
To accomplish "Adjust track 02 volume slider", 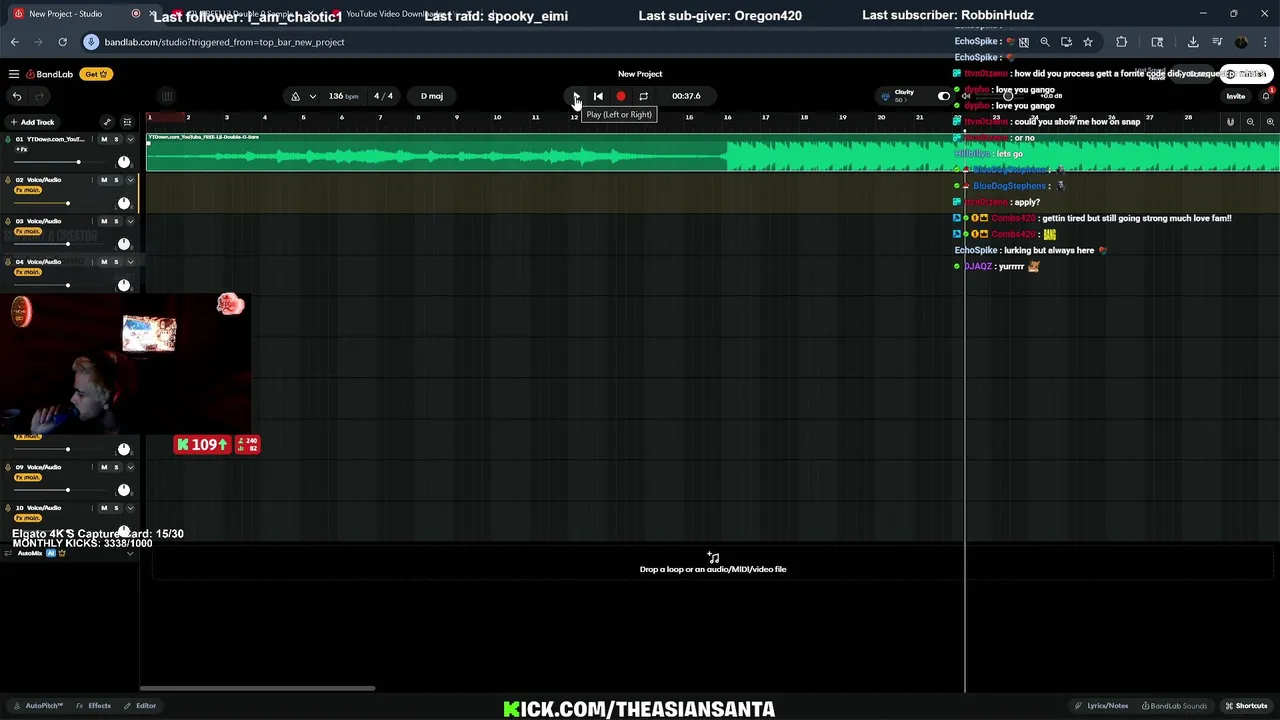I will coord(62,203).
